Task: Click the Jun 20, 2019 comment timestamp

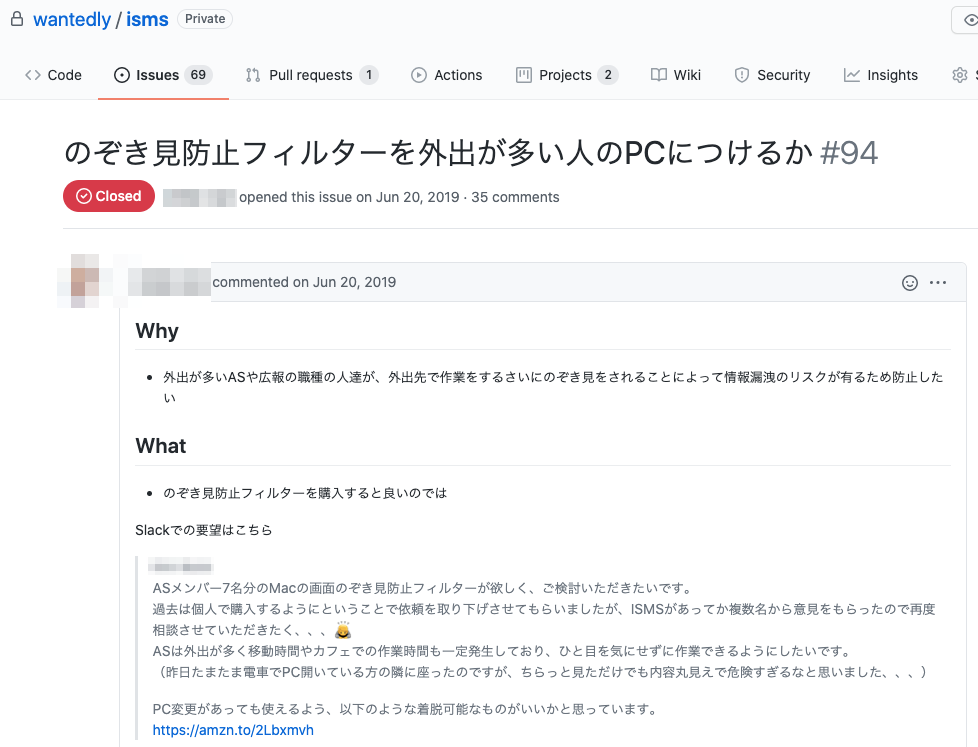Action: [354, 282]
